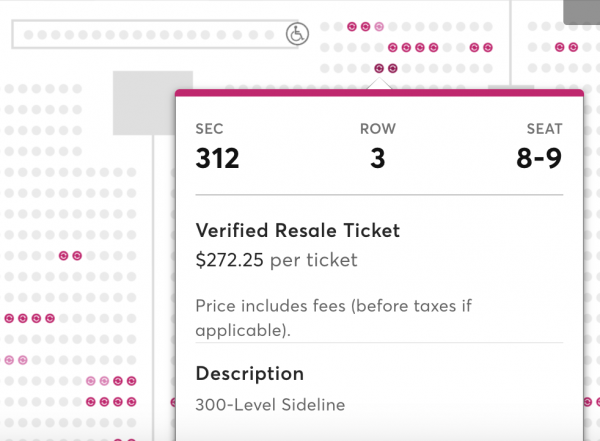Select the faded pink seat near the left edge
Image resolution: width=600 pixels, height=441 pixels.
(9, 360)
